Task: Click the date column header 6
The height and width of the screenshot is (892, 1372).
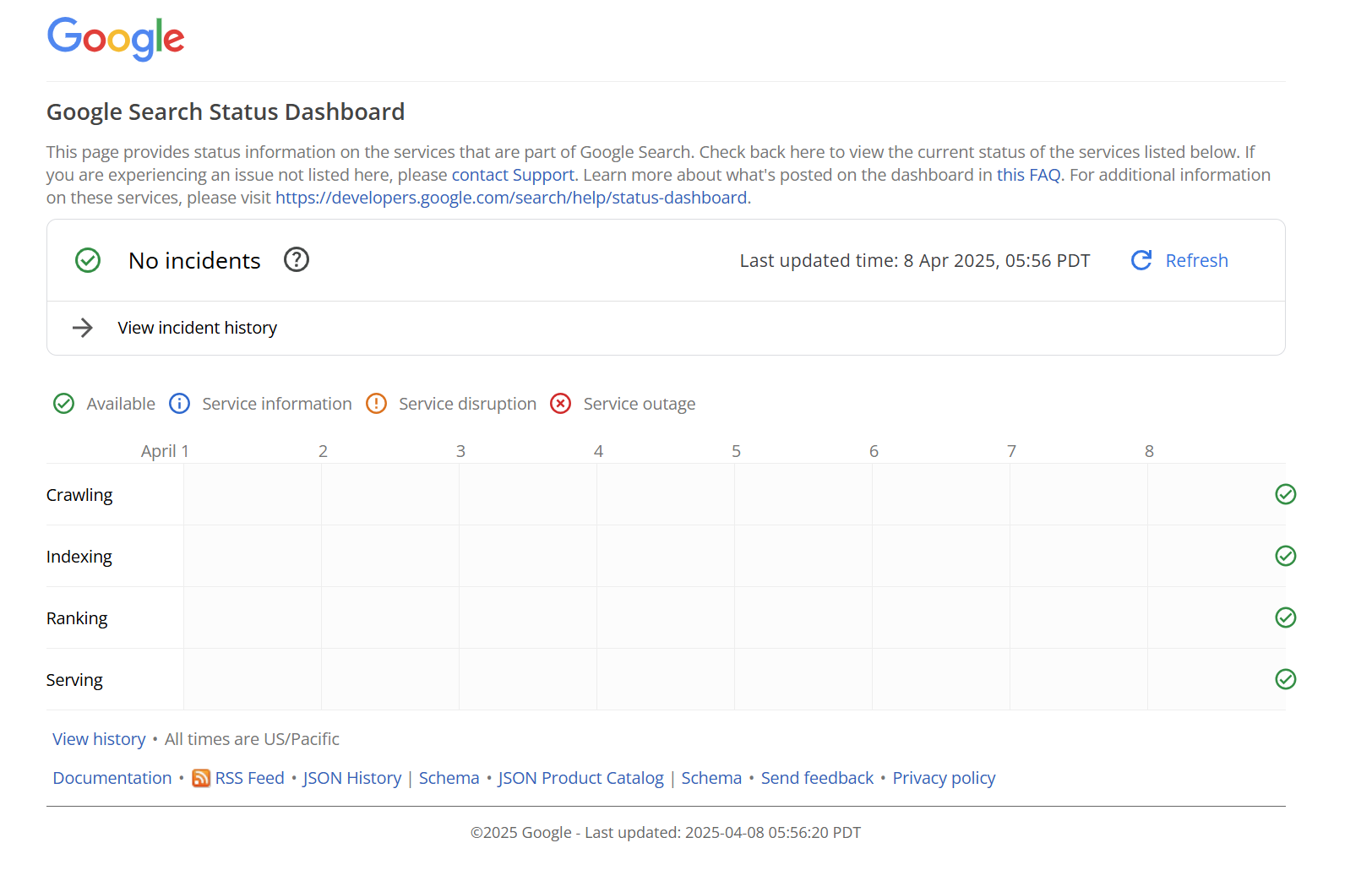Action: click(874, 451)
